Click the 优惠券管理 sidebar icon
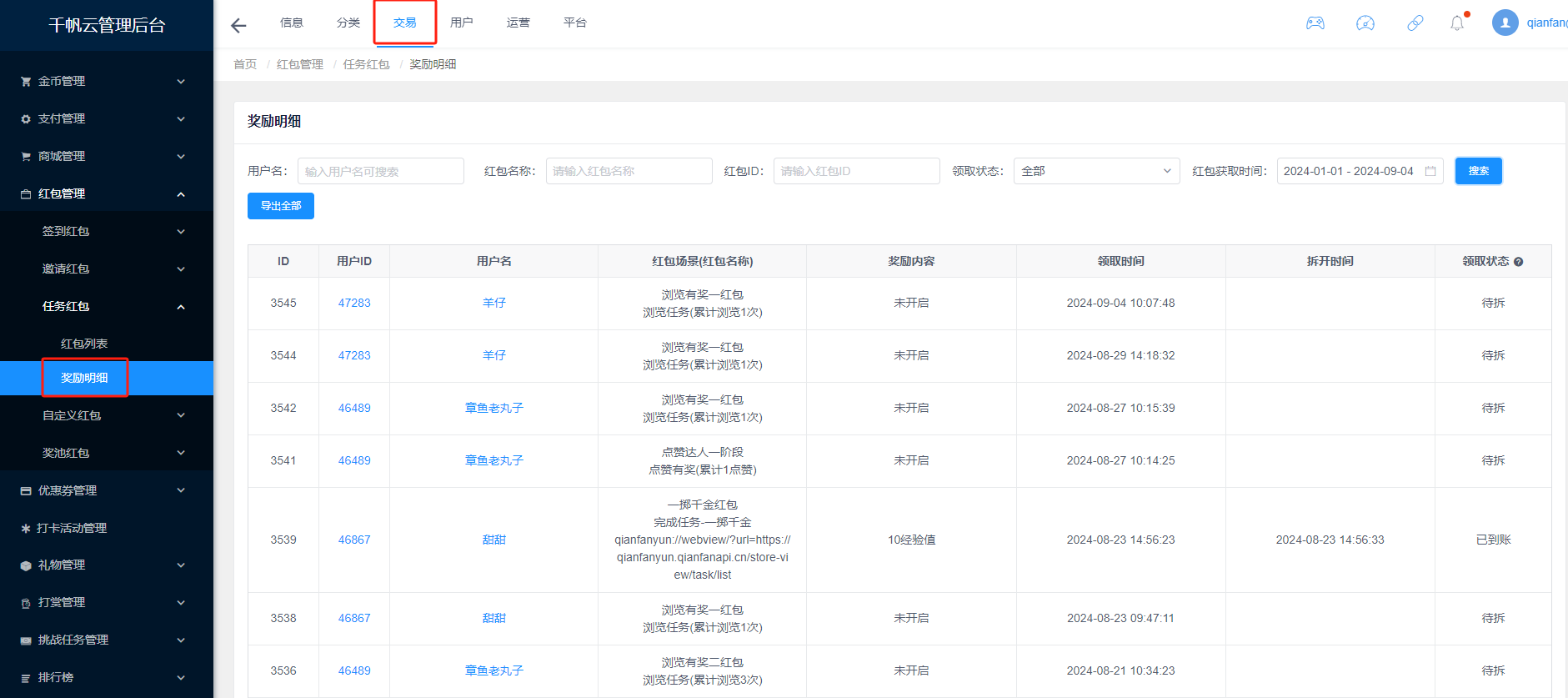 click(x=26, y=491)
